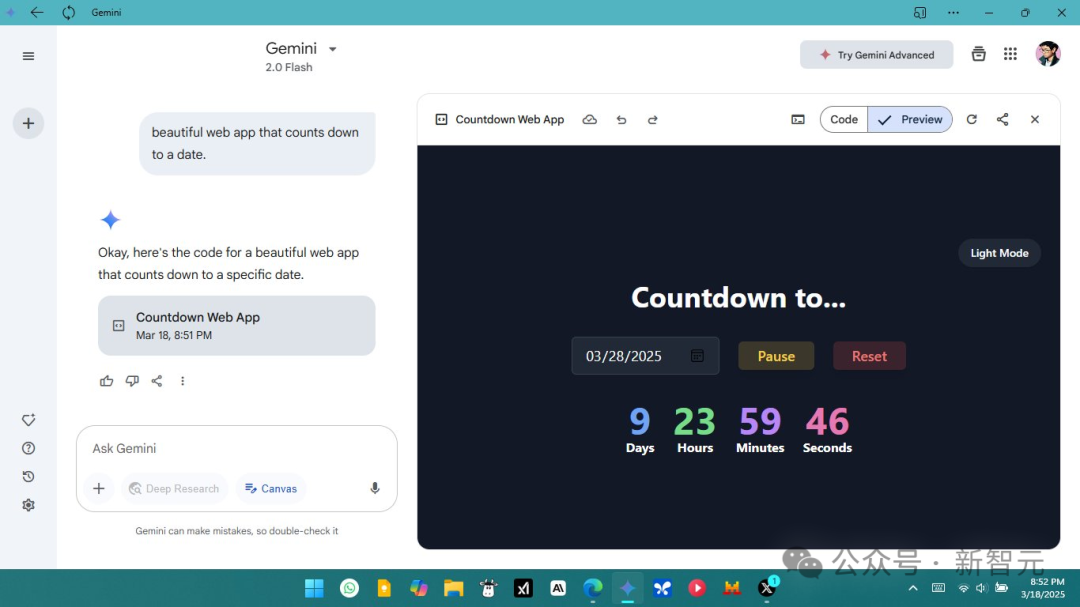Refresh the canvas preview
The width and height of the screenshot is (1080, 607).
tap(971, 119)
